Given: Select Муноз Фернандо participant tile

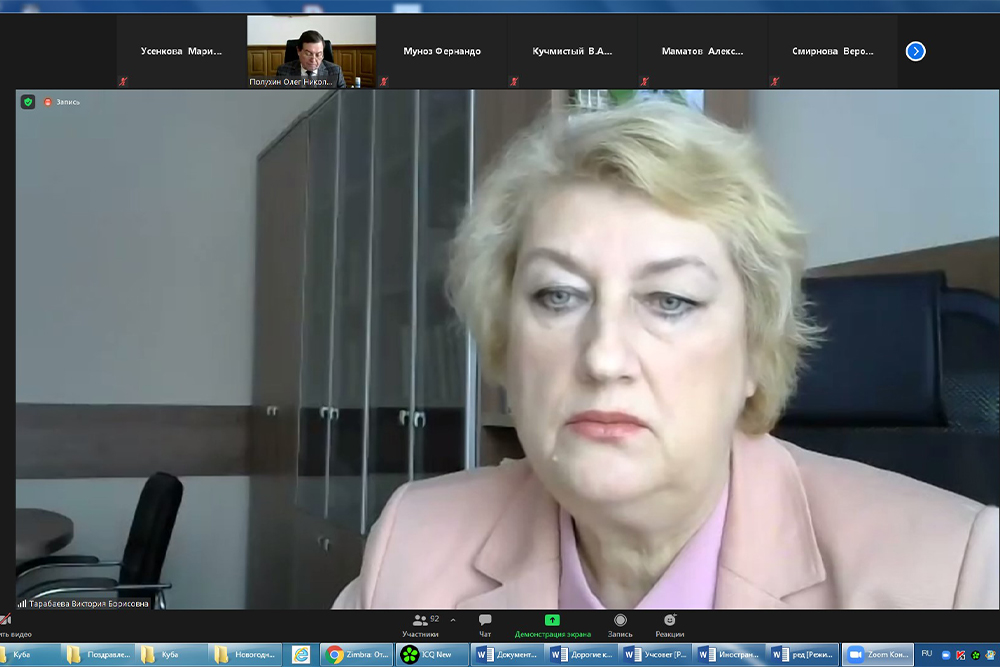Looking at the screenshot, I should point(441,51).
